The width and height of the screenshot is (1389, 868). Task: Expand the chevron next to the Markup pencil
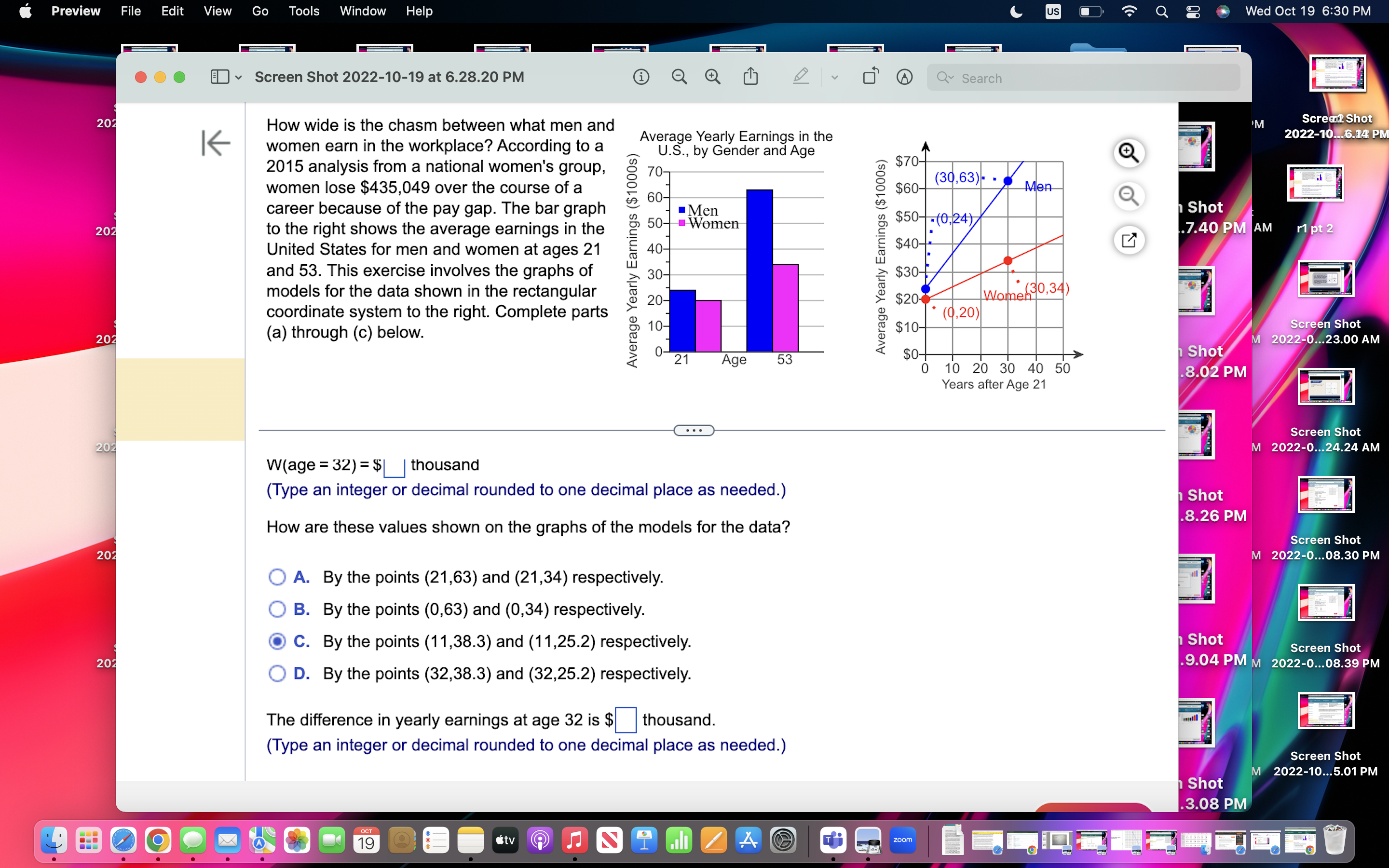[x=834, y=77]
